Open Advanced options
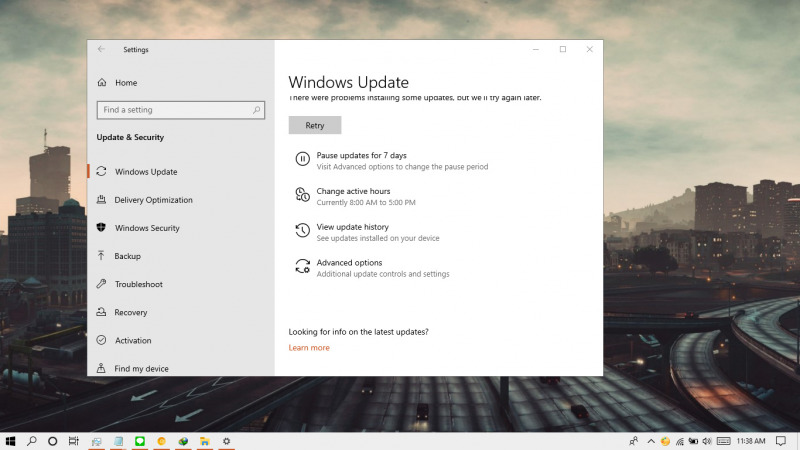The width and height of the screenshot is (800, 450). click(x=349, y=263)
